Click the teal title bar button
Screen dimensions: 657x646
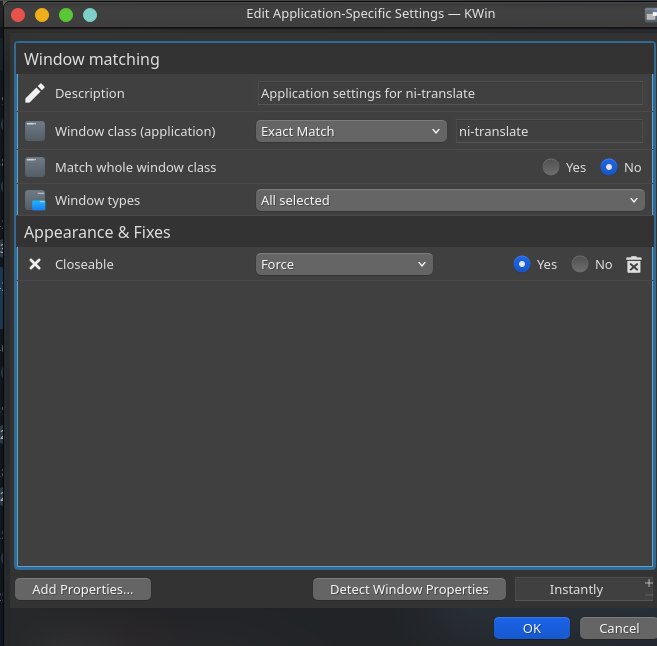90,15
